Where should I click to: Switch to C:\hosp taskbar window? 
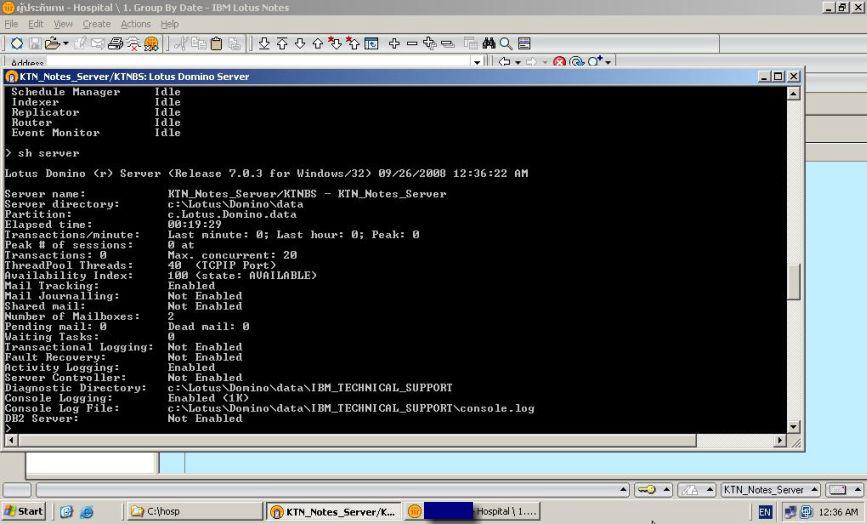tap(194, 511)
